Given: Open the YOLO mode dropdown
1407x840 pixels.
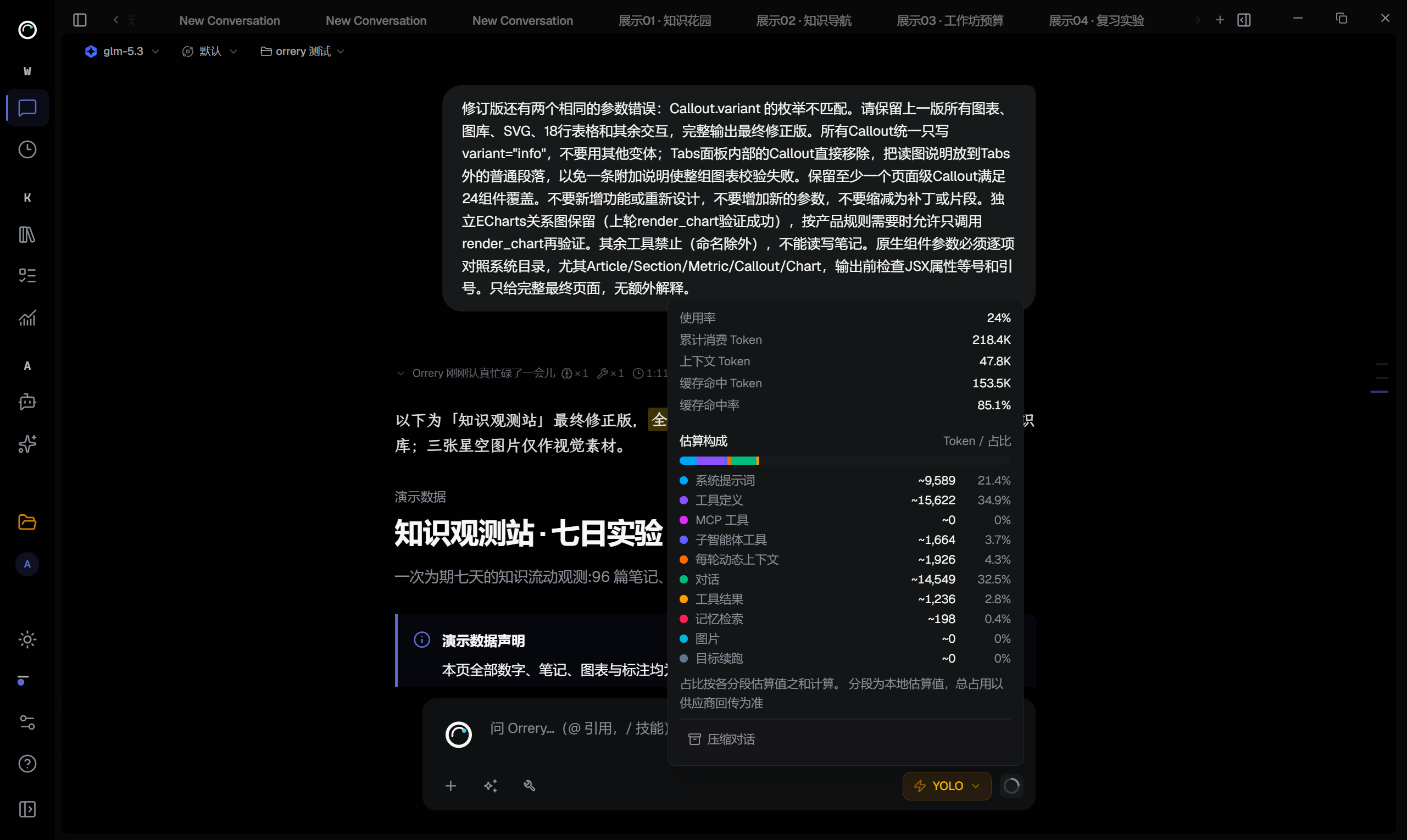Looking at the screenshot, I should click(x=947, y=786).
